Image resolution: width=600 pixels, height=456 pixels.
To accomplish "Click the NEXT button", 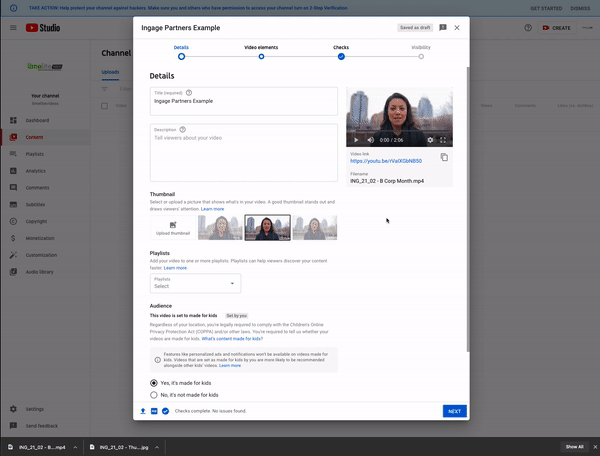I will (455, 411).
